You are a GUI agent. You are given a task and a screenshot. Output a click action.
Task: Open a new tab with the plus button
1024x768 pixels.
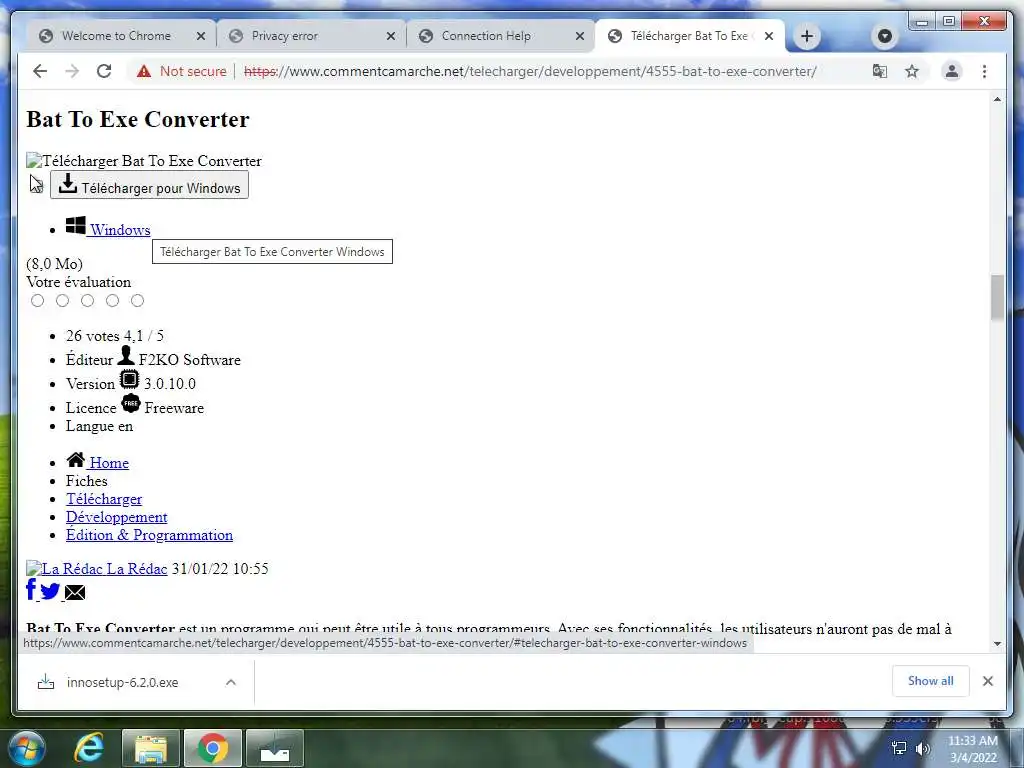[807, 36]
